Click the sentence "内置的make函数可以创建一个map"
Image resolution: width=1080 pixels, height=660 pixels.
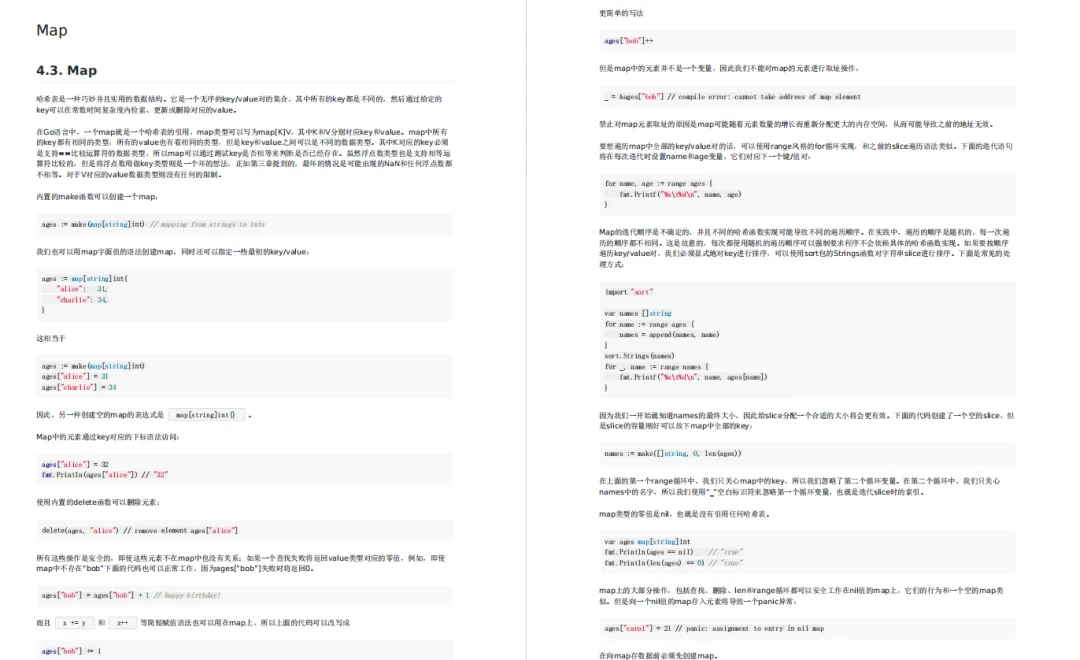click(x=97, y=197)
